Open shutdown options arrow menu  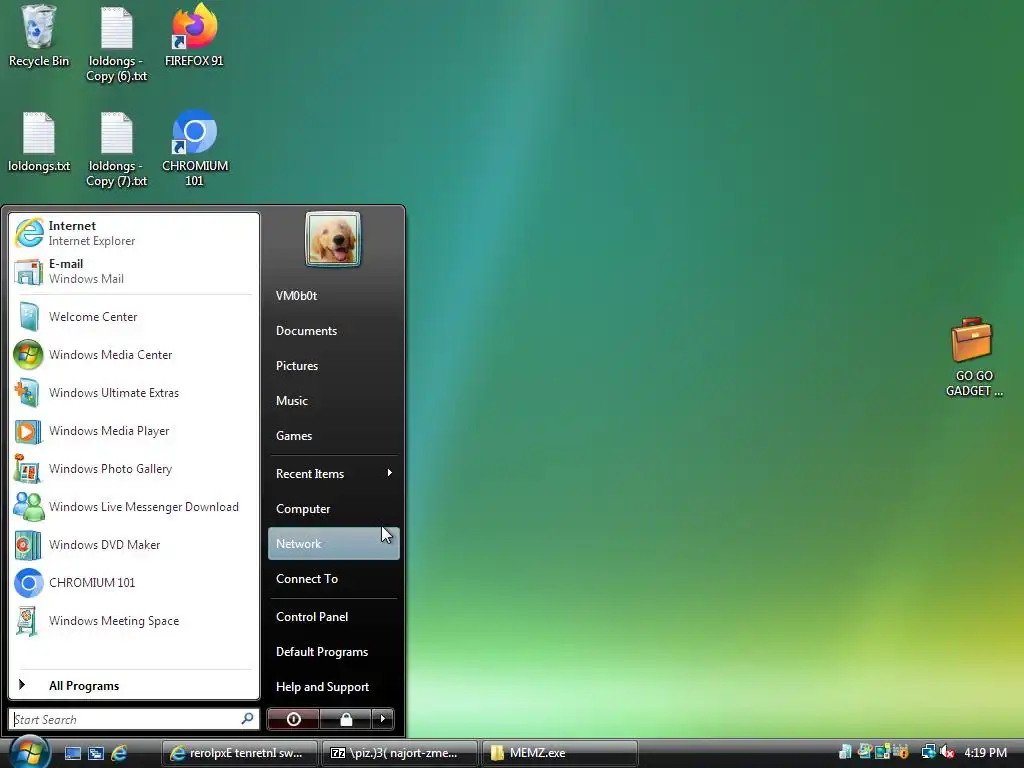383,719
